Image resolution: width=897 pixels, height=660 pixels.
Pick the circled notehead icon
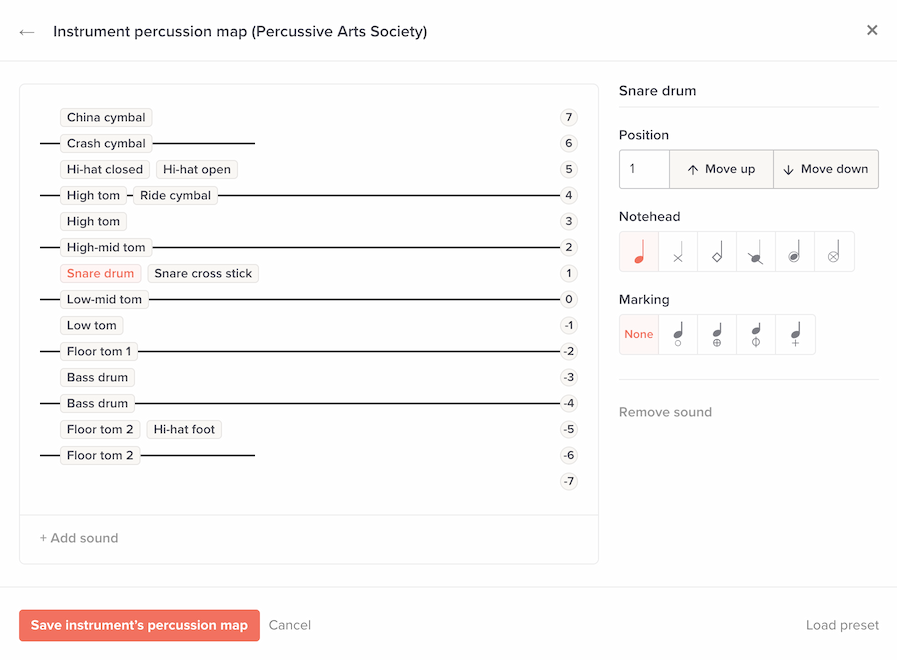795,251
